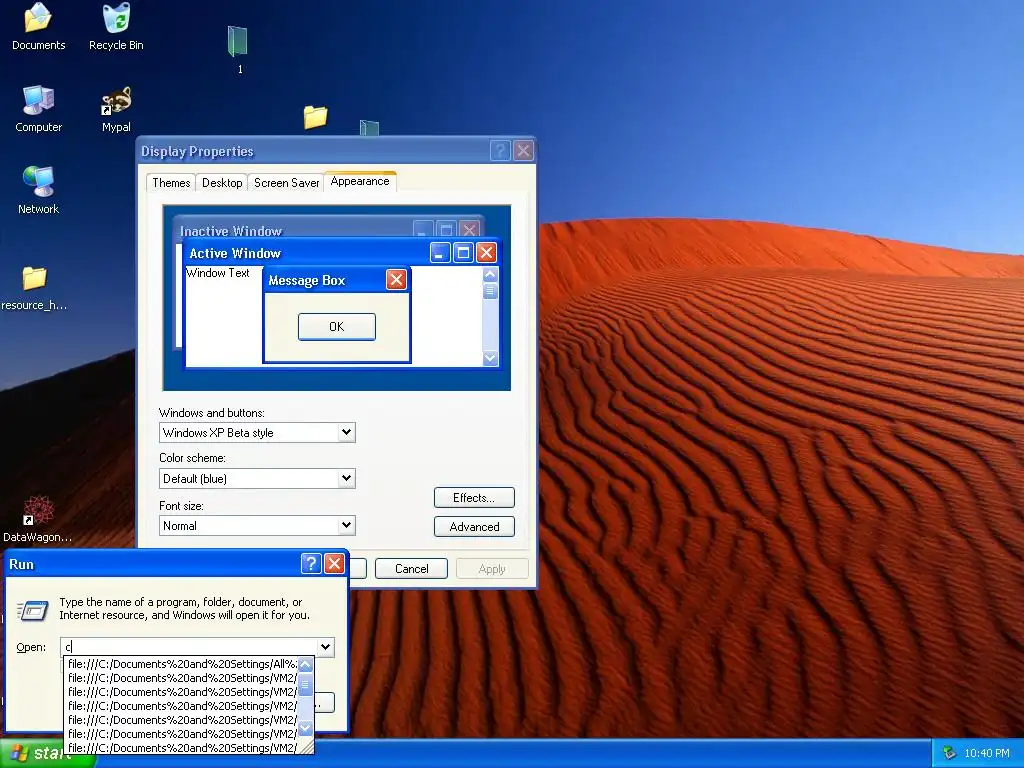This screenshot has height=768, width=1024.
Task: Click the Advanced button
Action: pos(474,526)
